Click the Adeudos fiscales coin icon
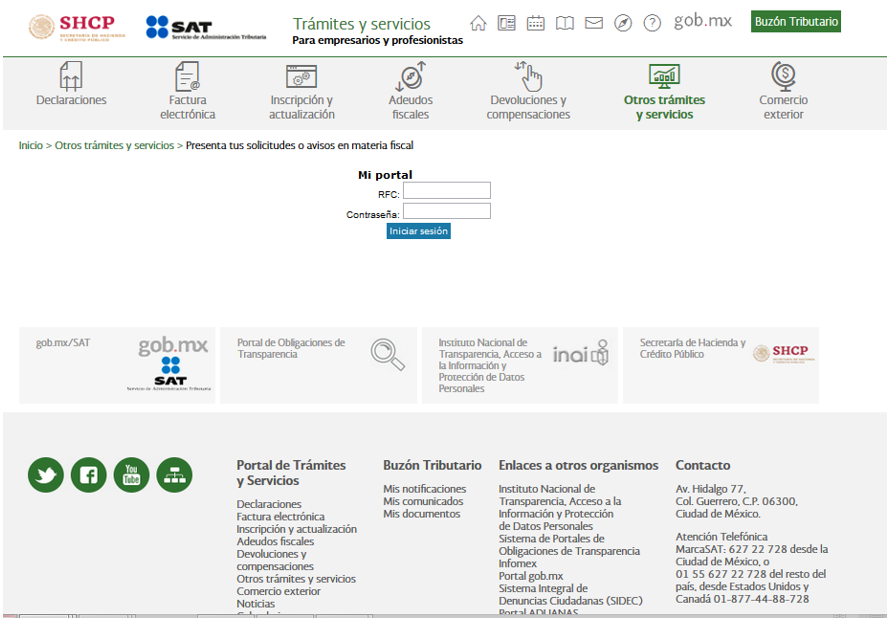The width and height of the screenshot is (889, 618). click(410, 76)
